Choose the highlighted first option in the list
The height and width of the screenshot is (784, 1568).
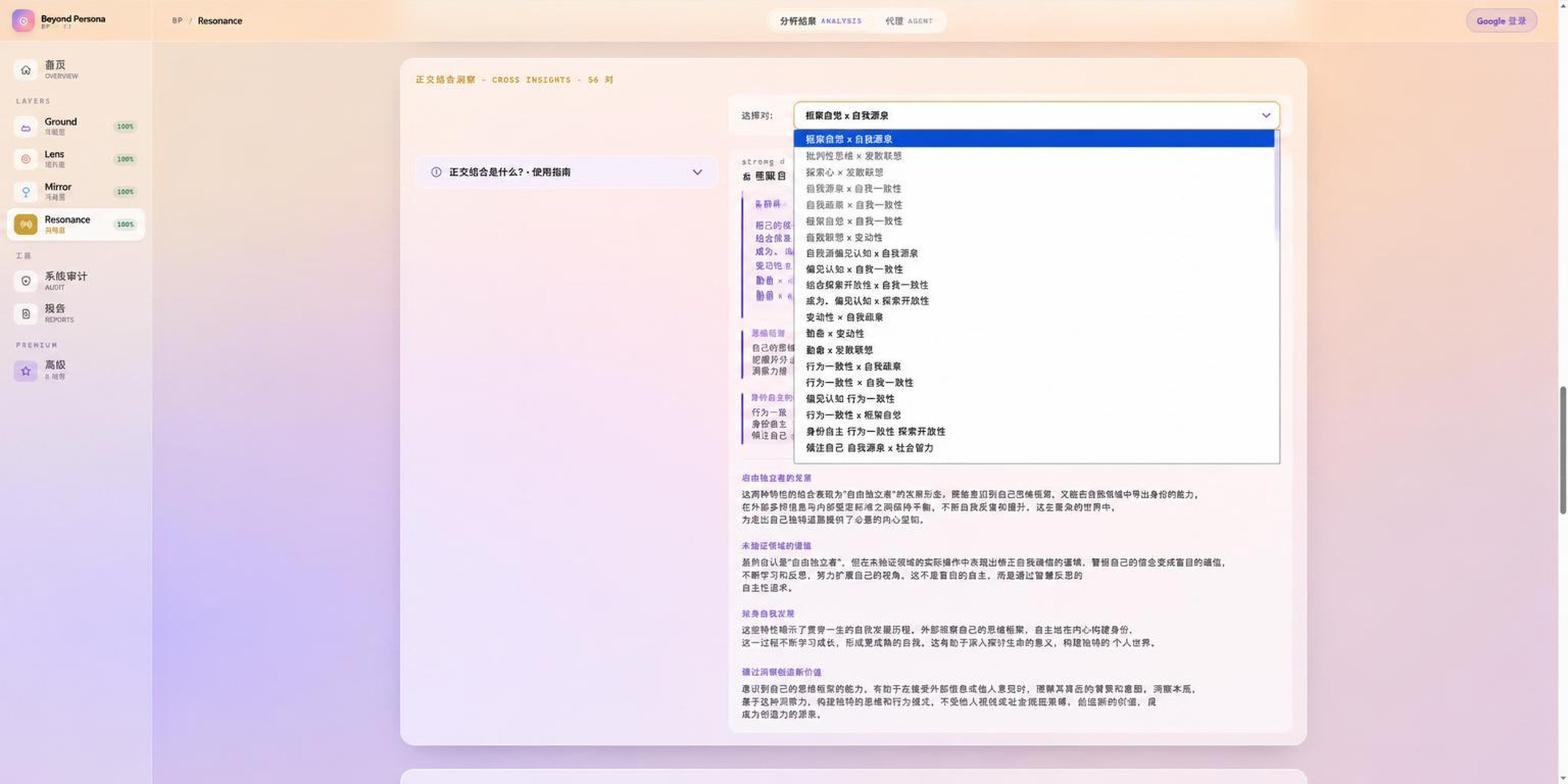(x=1034, y=139)
